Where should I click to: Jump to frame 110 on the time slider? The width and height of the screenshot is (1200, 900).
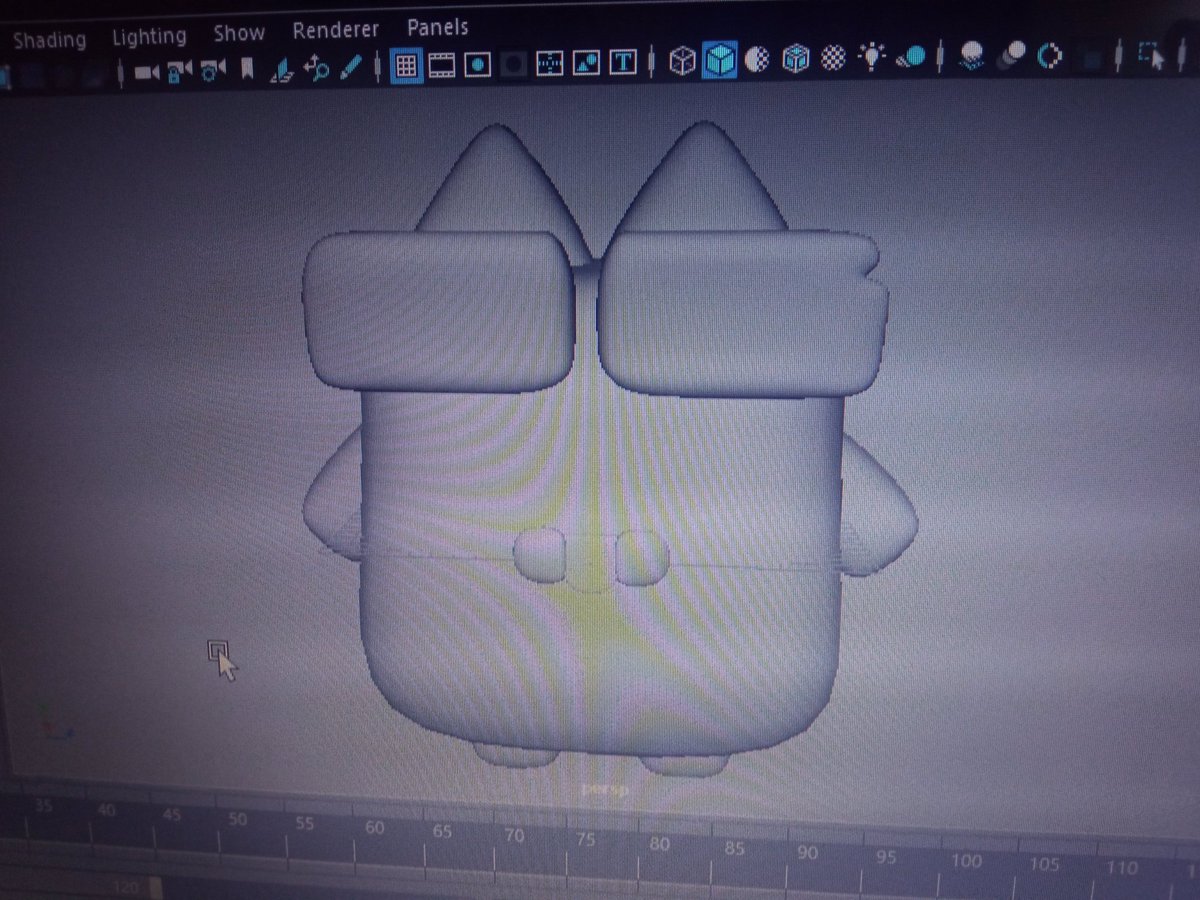[x=1123, y=867]
